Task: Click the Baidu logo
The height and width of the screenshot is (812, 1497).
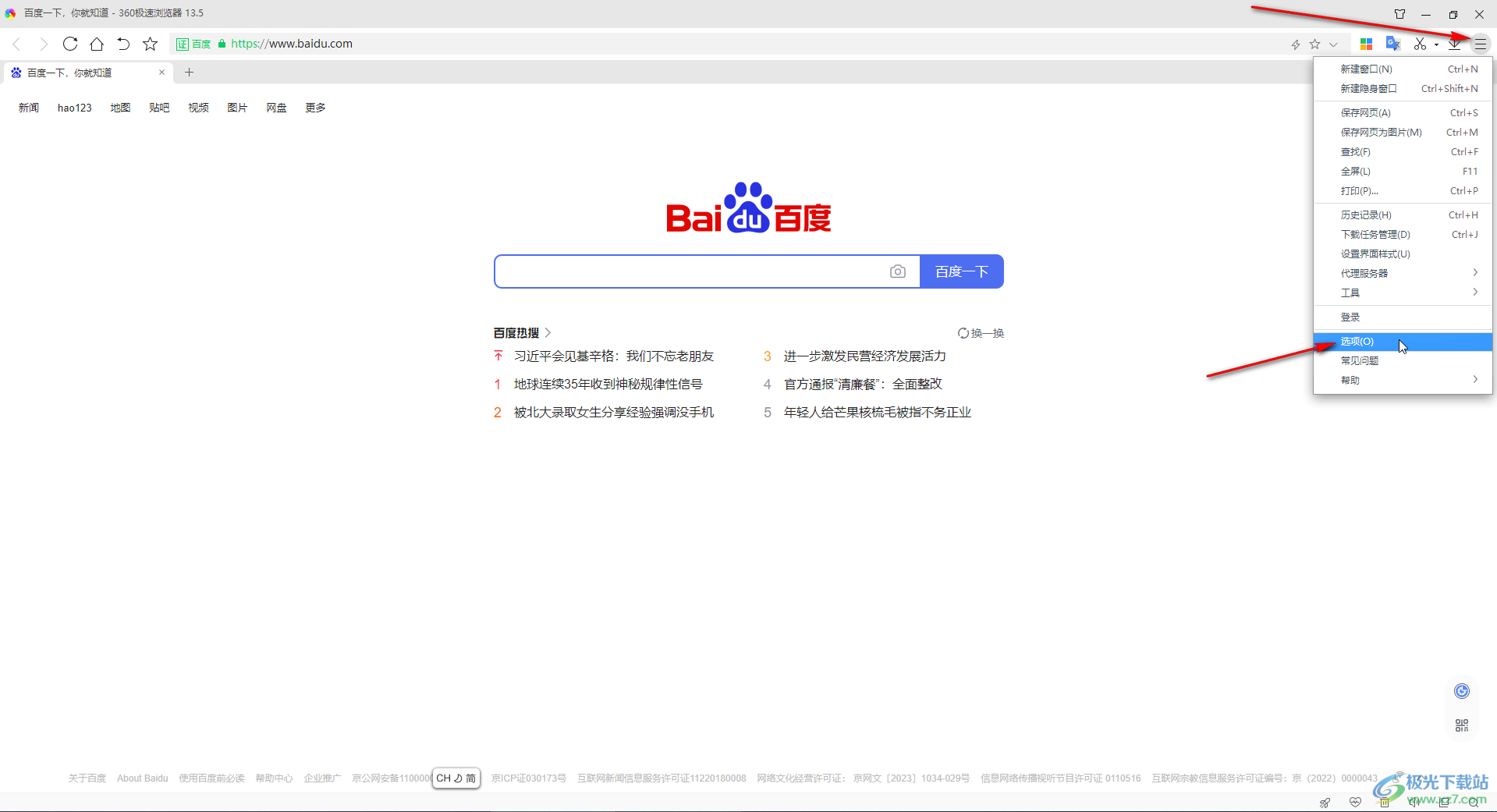Action: tap(749, 207)
